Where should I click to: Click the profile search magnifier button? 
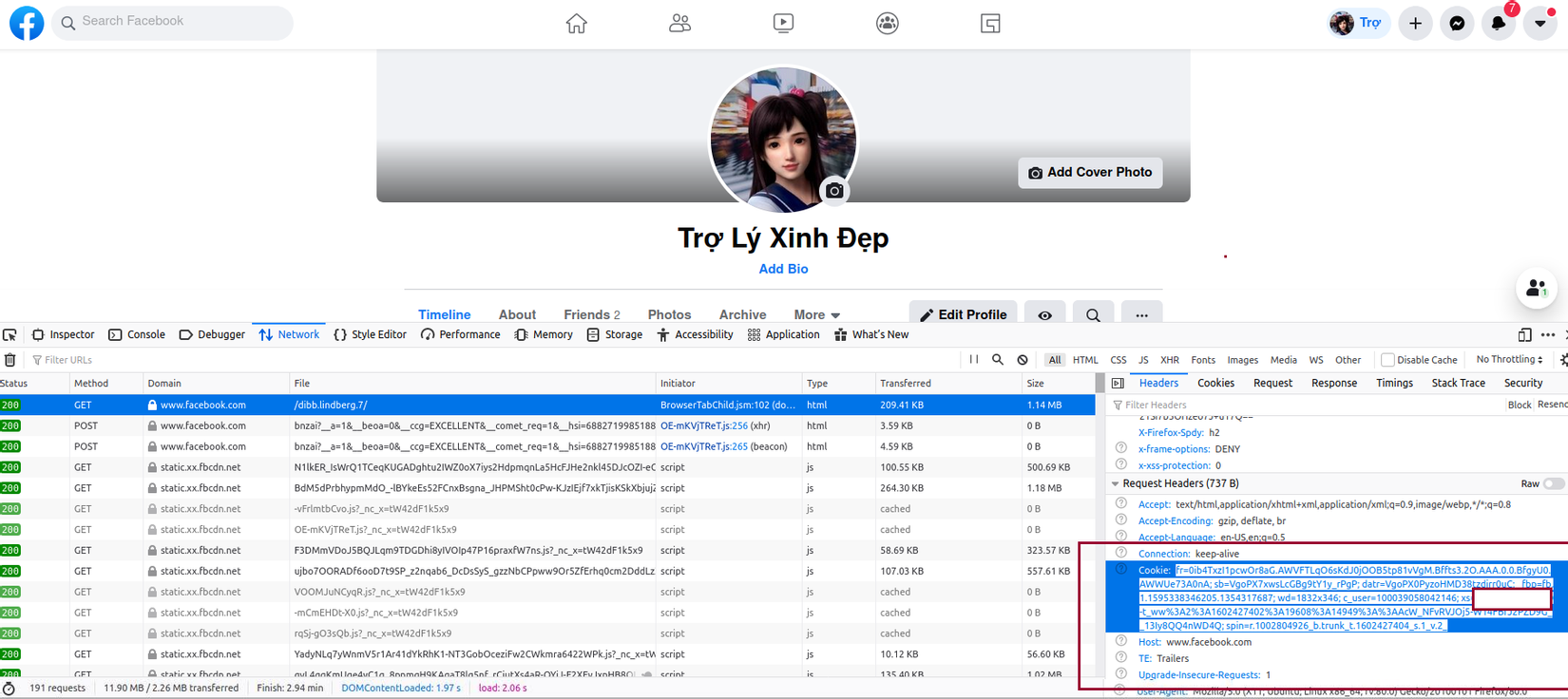1093,315
